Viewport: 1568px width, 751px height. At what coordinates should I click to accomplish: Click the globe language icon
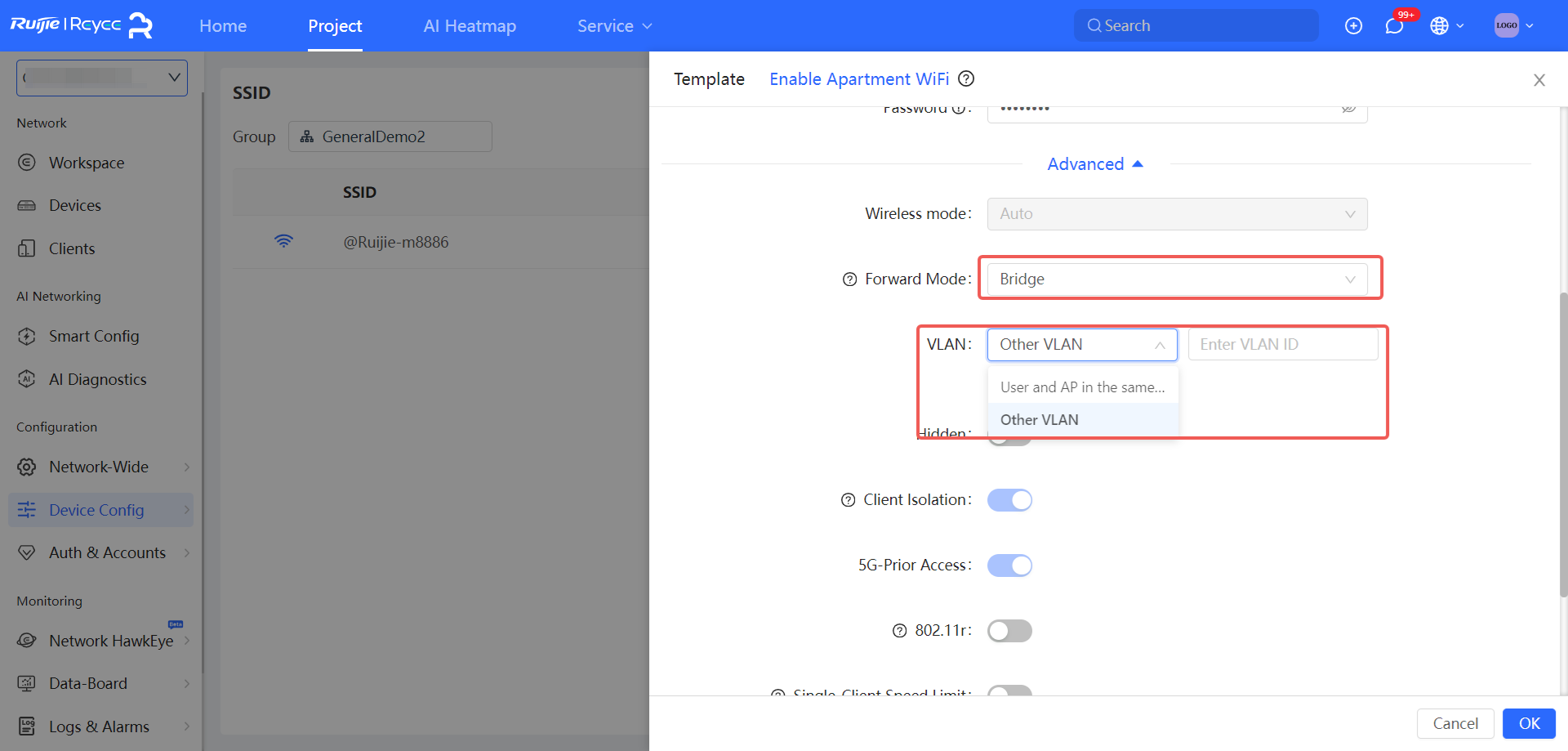[1439, 26]
